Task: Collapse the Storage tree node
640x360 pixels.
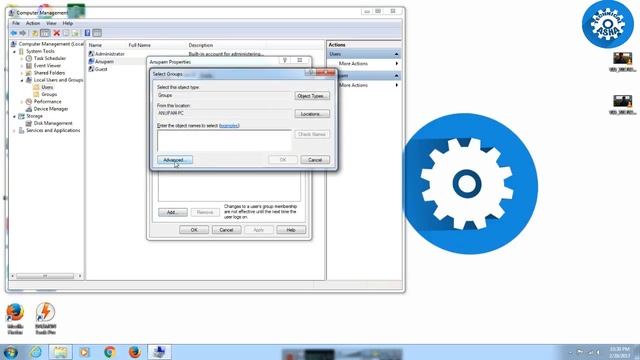Action: [x=14, y=117]
